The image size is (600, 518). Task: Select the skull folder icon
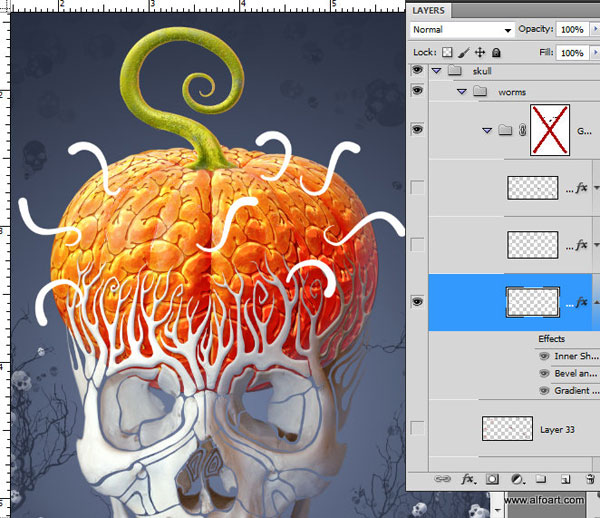click(x=455, y=70)
